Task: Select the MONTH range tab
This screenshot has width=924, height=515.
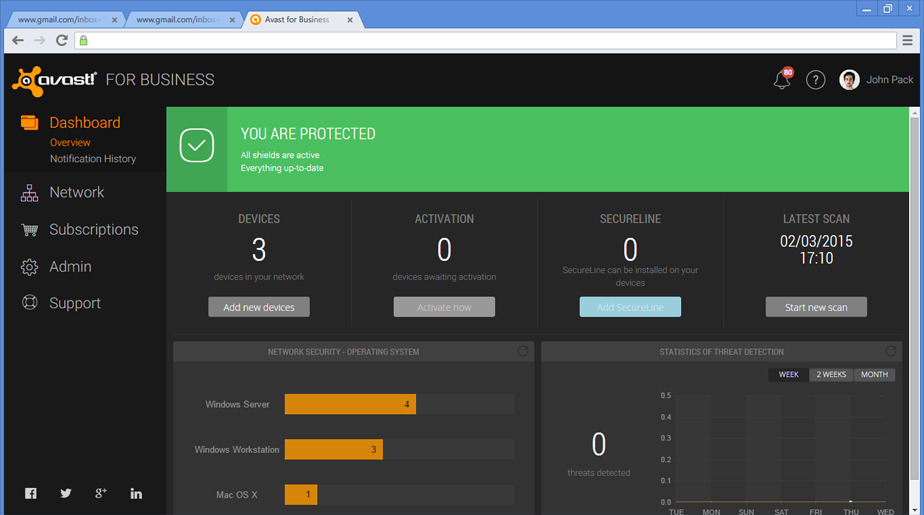Action: coord(874,374)
